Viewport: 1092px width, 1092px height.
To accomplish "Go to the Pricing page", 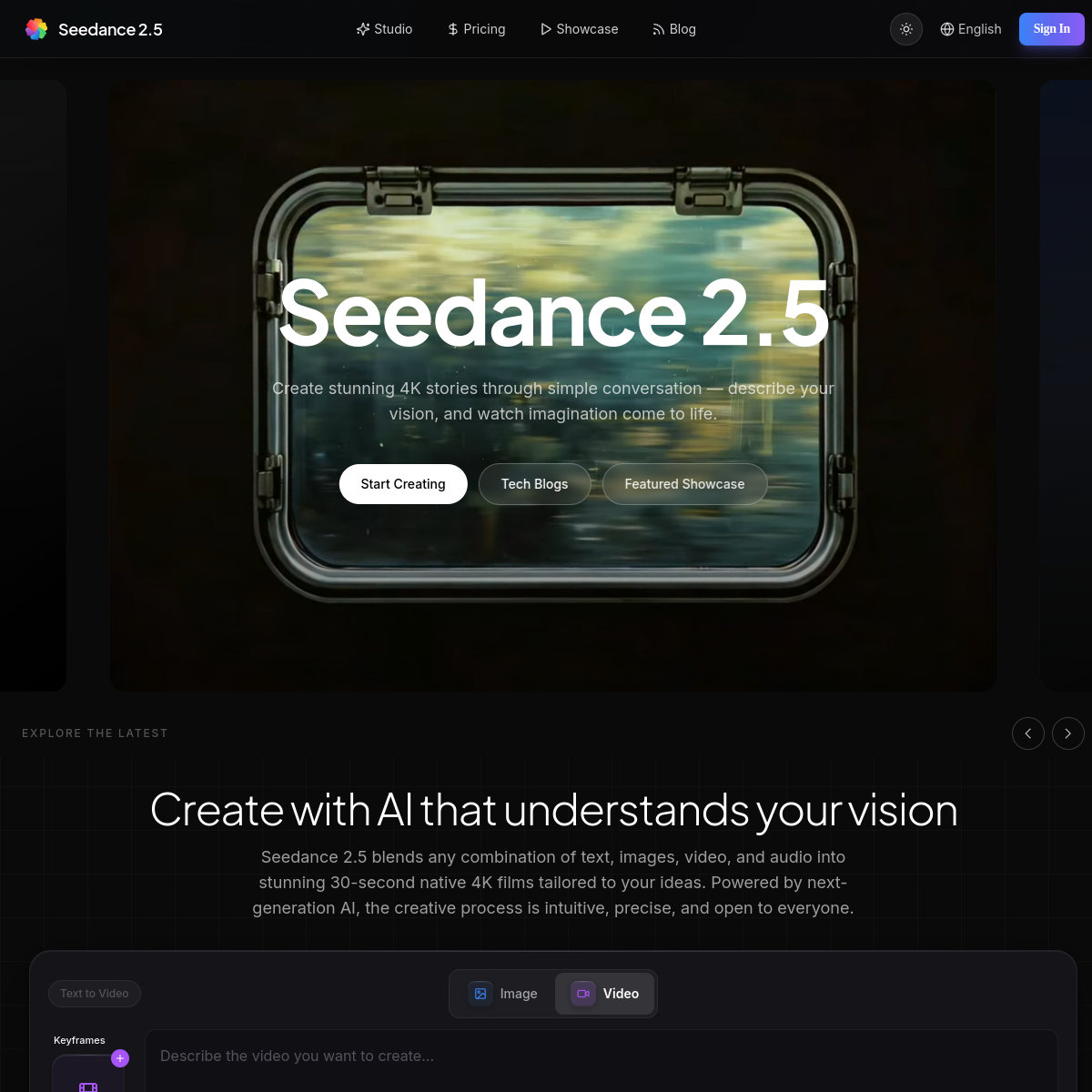I will pyautogui.click(x=476, y=29).
